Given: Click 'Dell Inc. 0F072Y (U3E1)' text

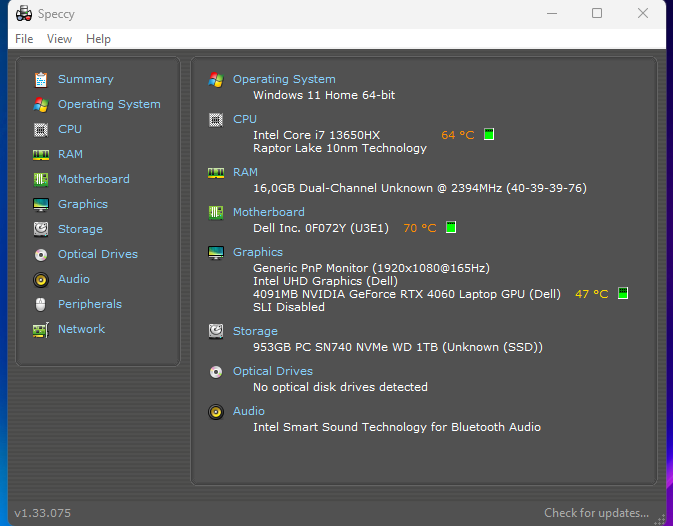Looking at the screenshot, I should (x=321, y=228).
